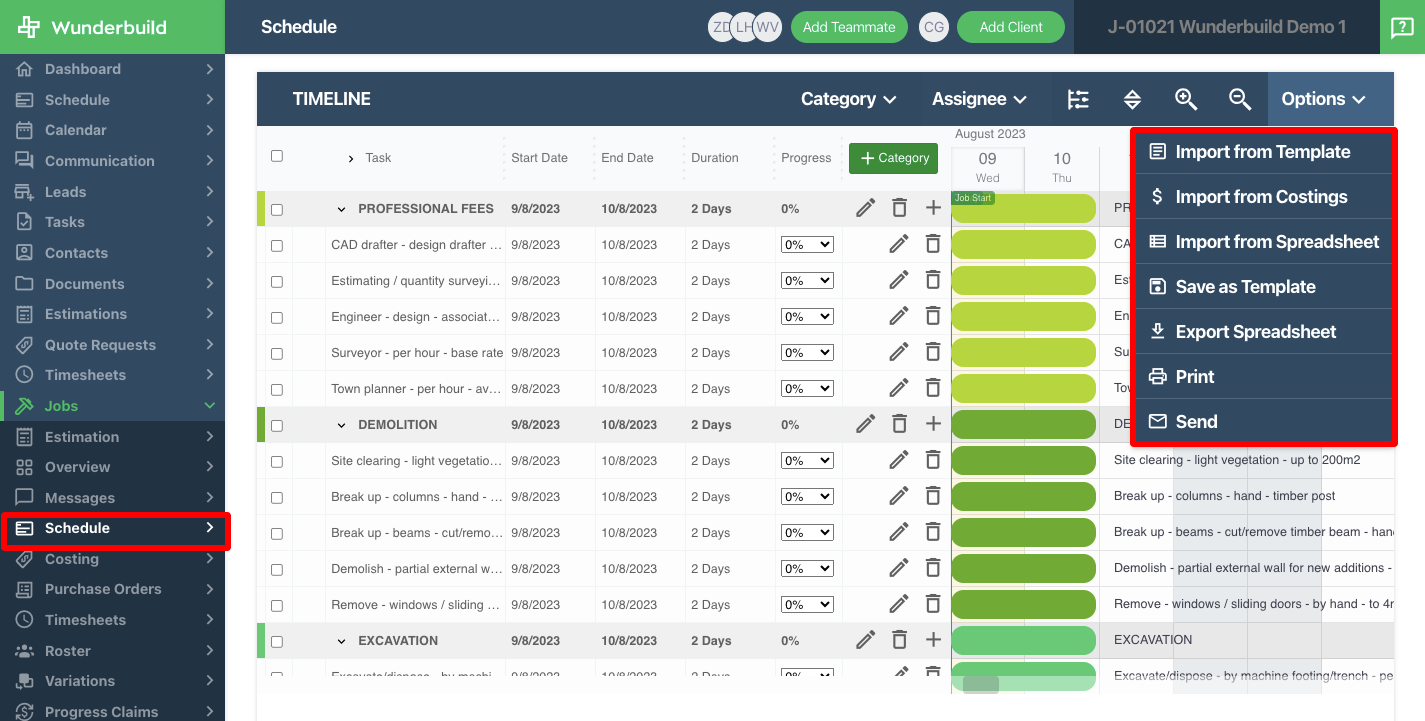
Task: Delete the PROFESSIONAL FEES category
Action: (x=900, y=208)
